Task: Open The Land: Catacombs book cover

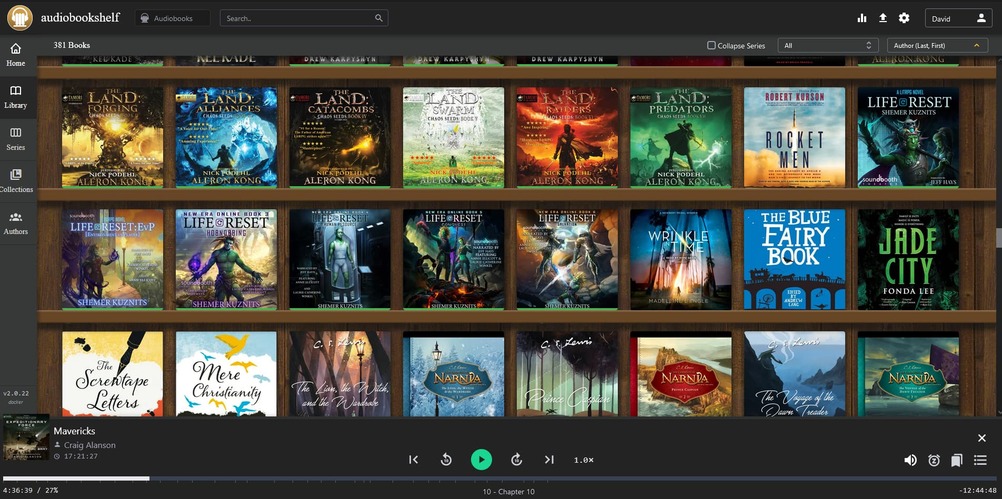Action: tap(340, 137)
